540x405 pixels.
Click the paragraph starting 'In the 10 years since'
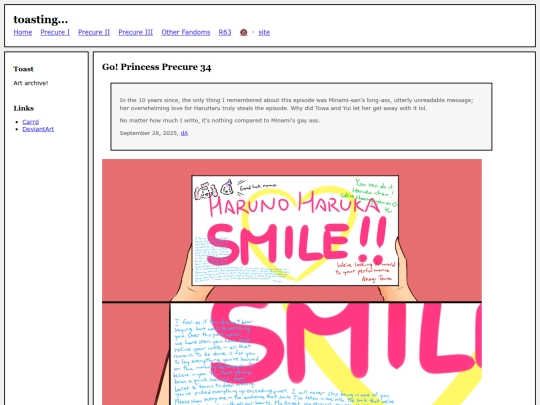[x=297, y=104]
